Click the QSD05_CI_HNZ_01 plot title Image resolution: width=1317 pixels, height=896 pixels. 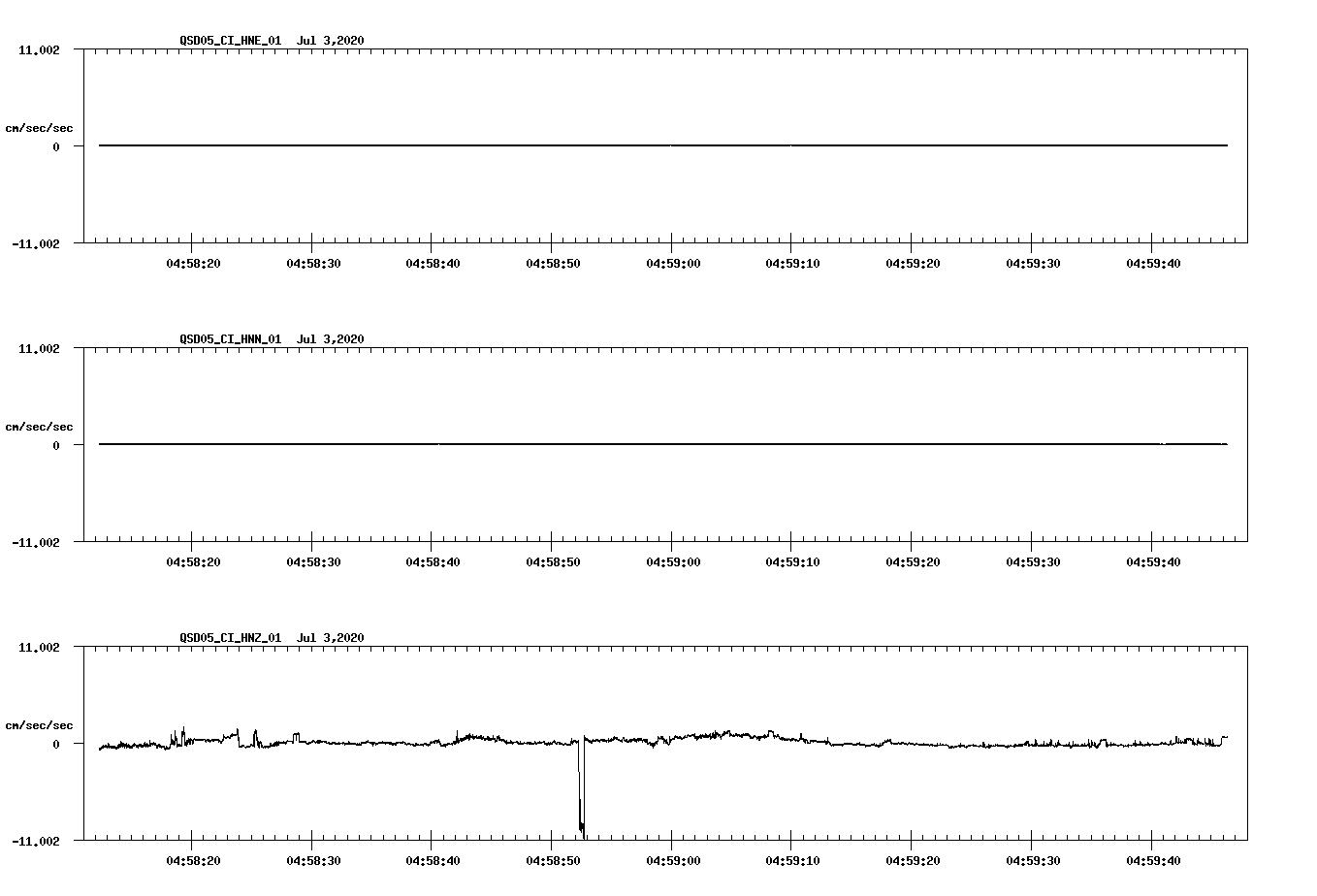(x=272, y=637)
